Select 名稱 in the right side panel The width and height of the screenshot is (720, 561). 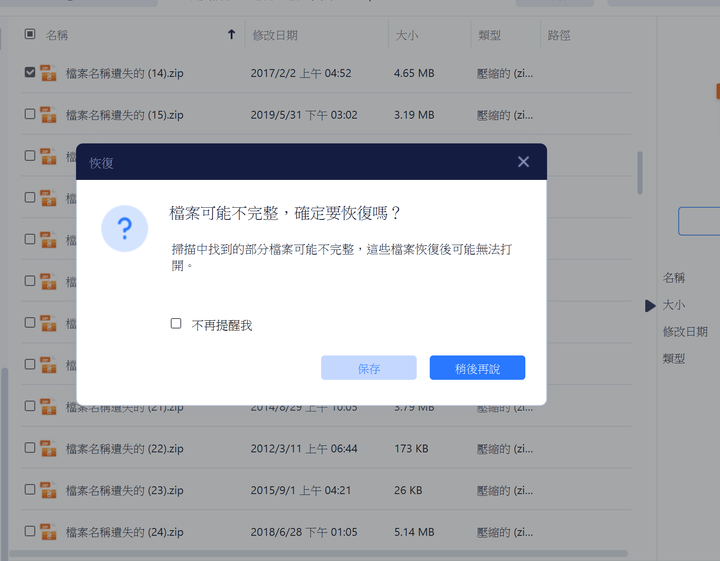point(674,278)
